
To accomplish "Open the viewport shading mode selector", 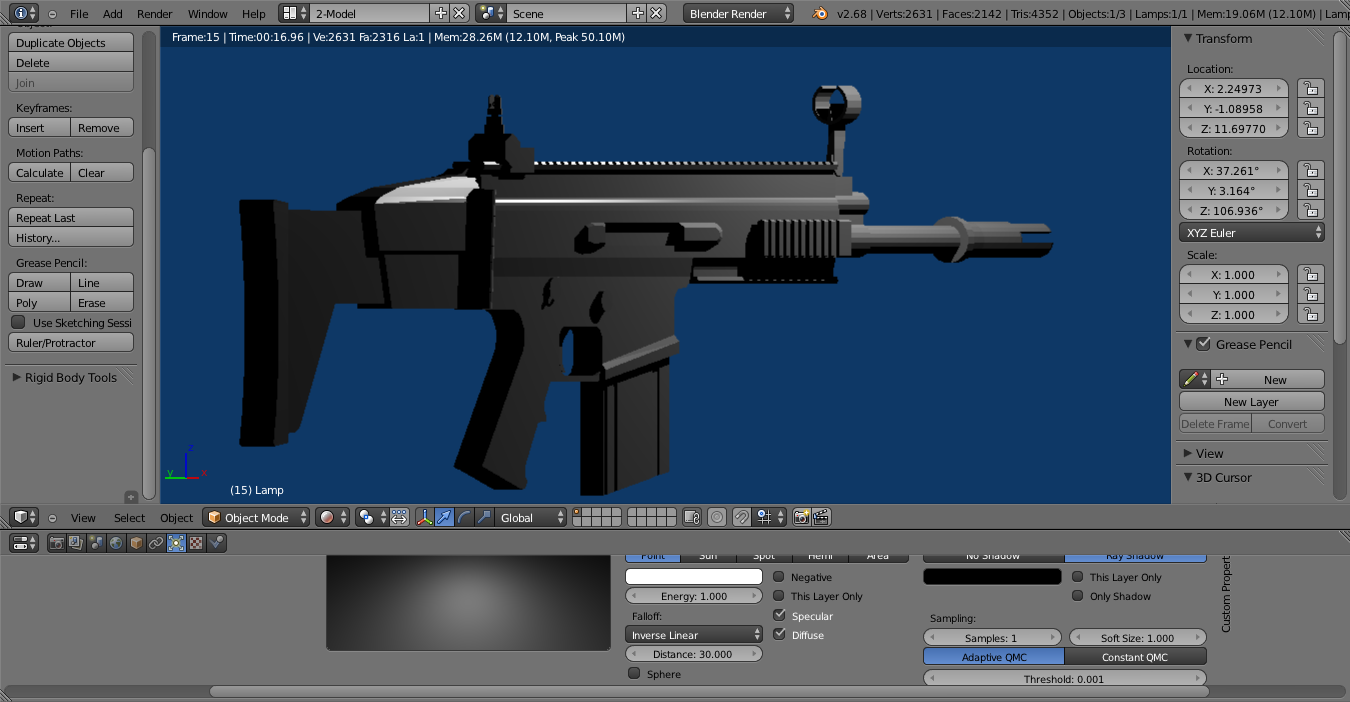I will point(332,517).
